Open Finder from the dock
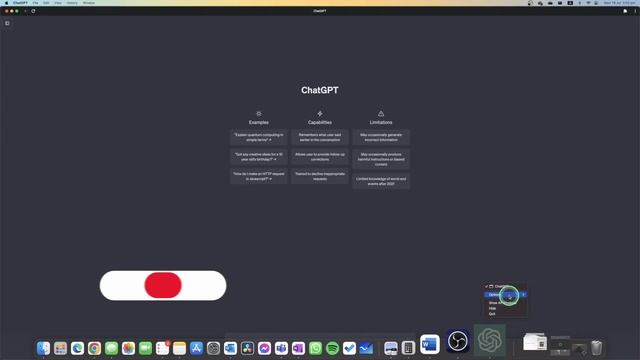The height and width of the screenshot is (360, 640). coord(43,348)
